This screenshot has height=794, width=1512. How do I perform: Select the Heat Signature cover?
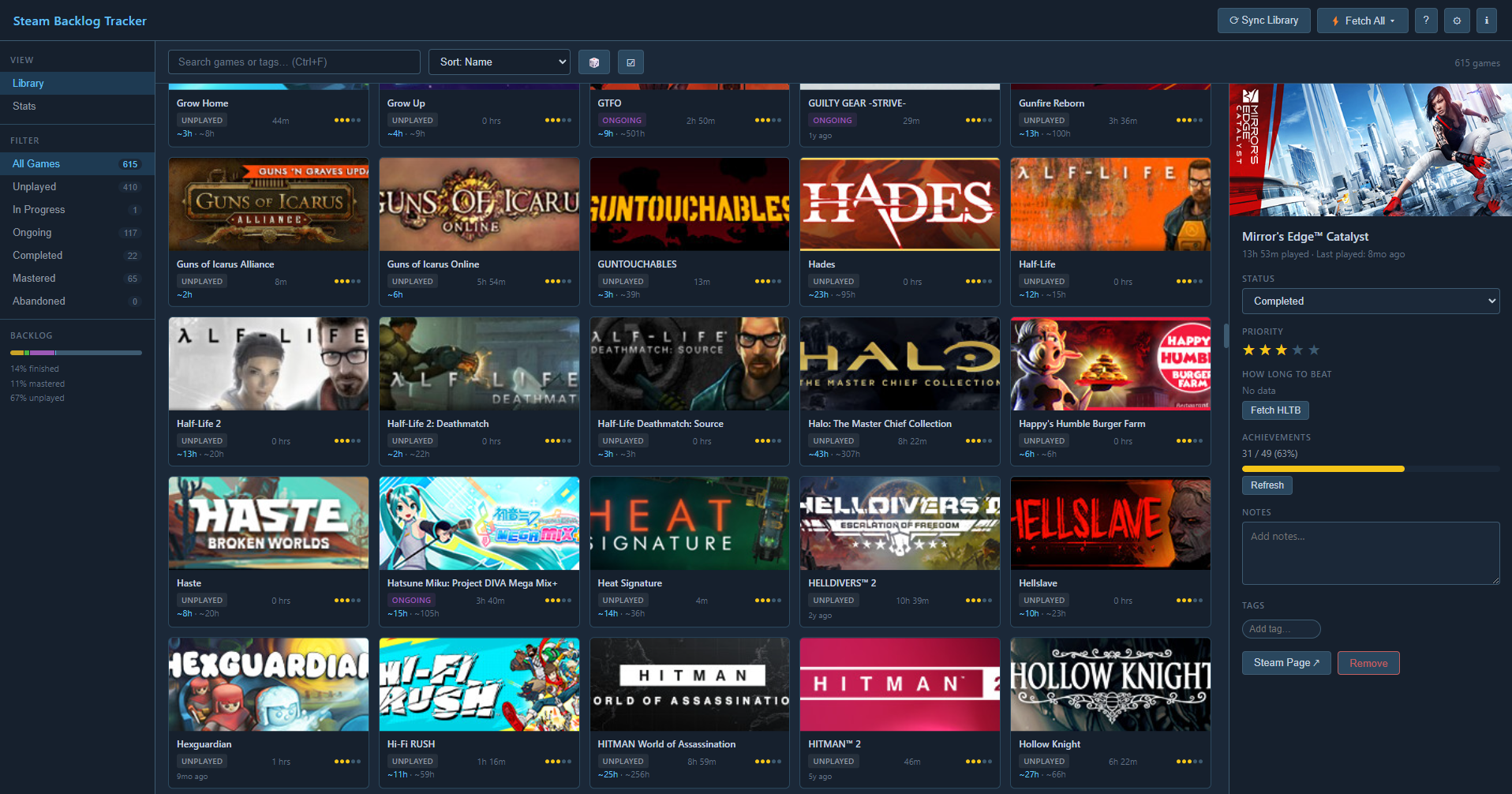pyautogui.click(x=690, y=523)
